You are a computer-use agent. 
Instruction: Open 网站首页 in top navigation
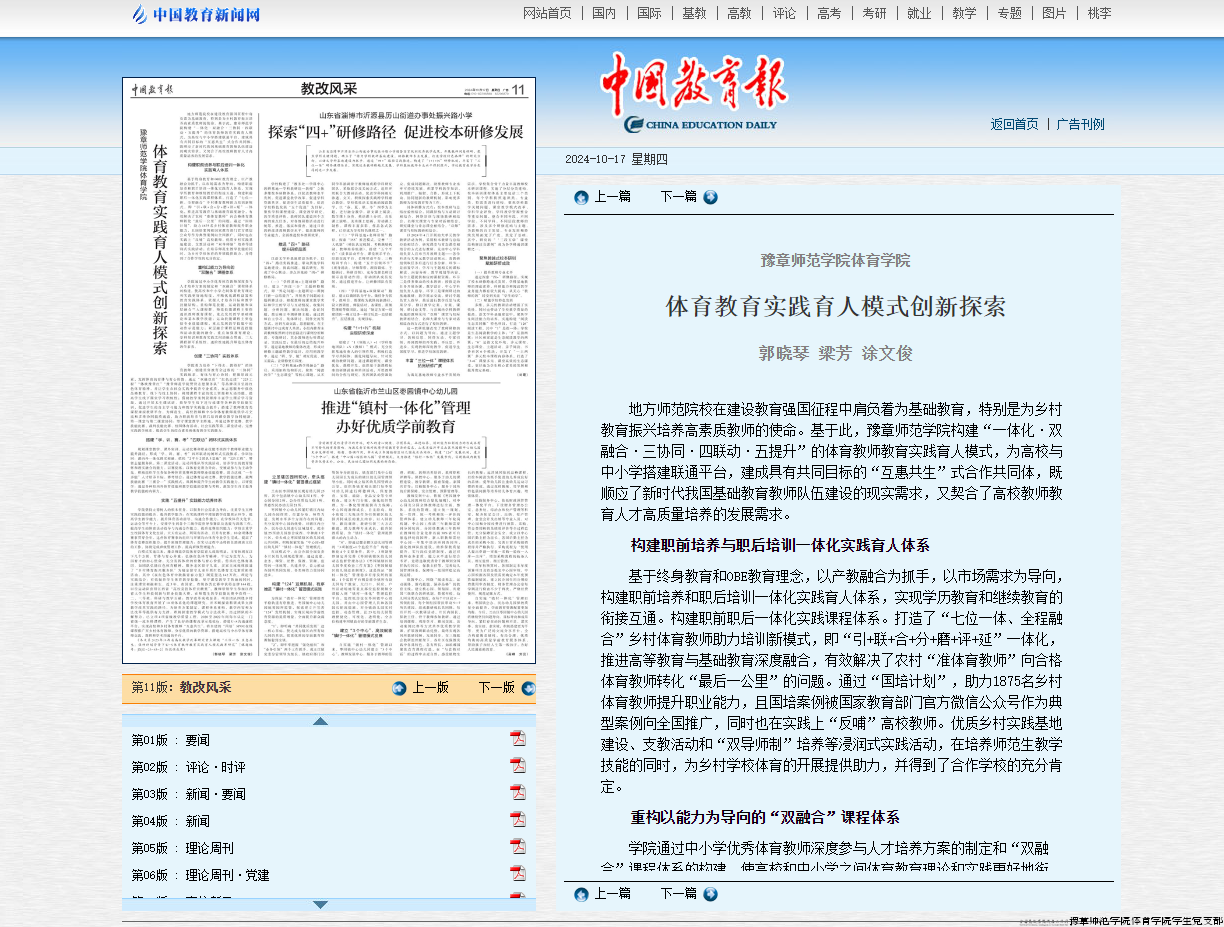tap(548, 13)
